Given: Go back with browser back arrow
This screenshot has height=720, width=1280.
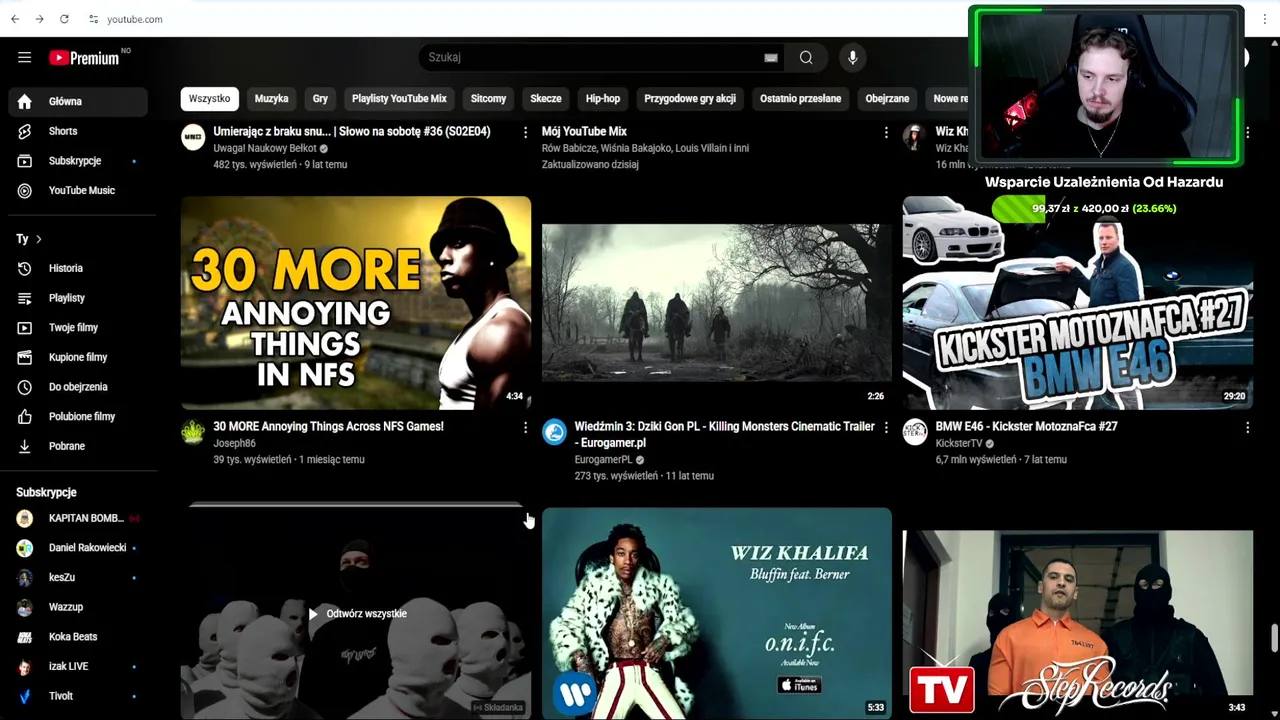Looking at the screenshot, I should [15, 19].
